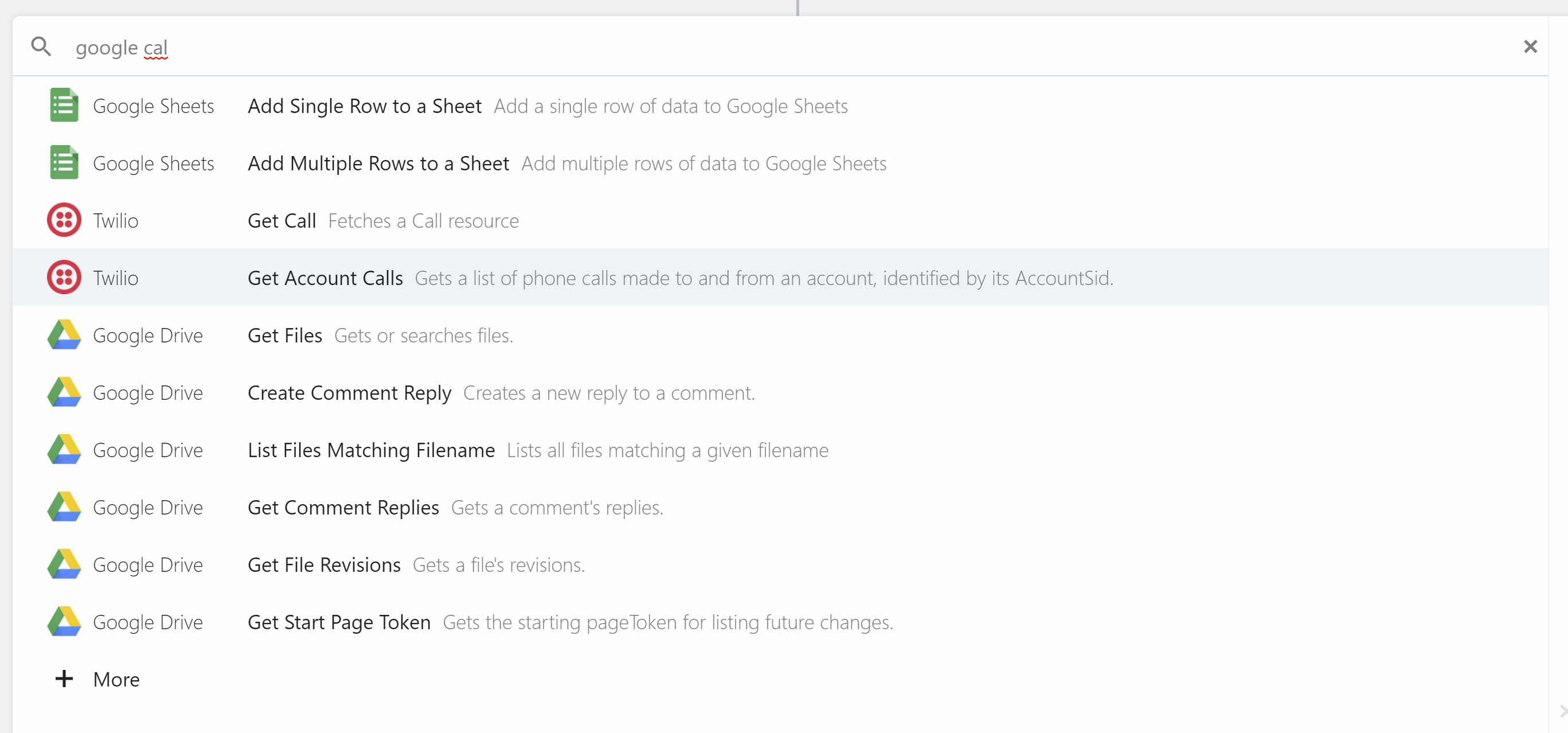Screen dimensions: 1568x733
Task: Click Google Drive icon for List Files Matching Filename
Action: (x=64, y=449)
